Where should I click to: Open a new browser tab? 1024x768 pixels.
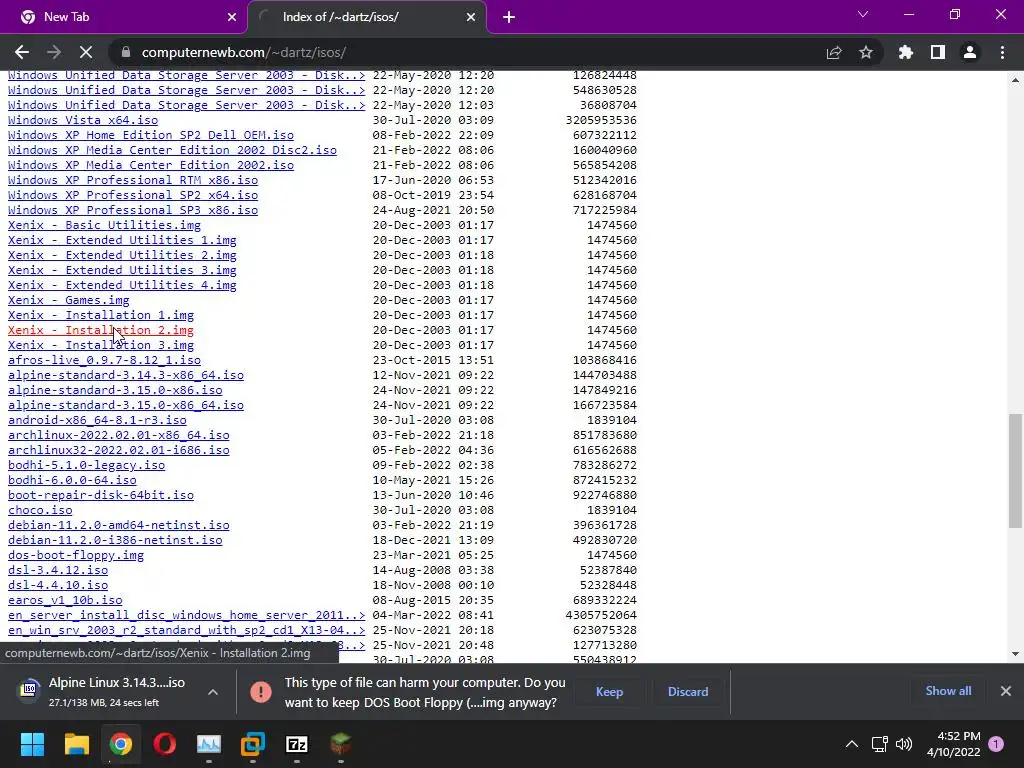tap(509, 18)
